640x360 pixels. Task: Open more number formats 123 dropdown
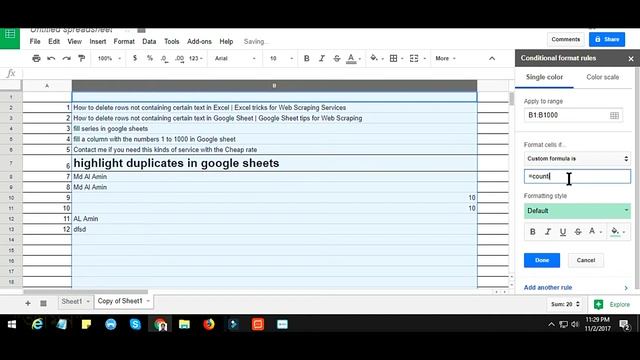point(196,58)
